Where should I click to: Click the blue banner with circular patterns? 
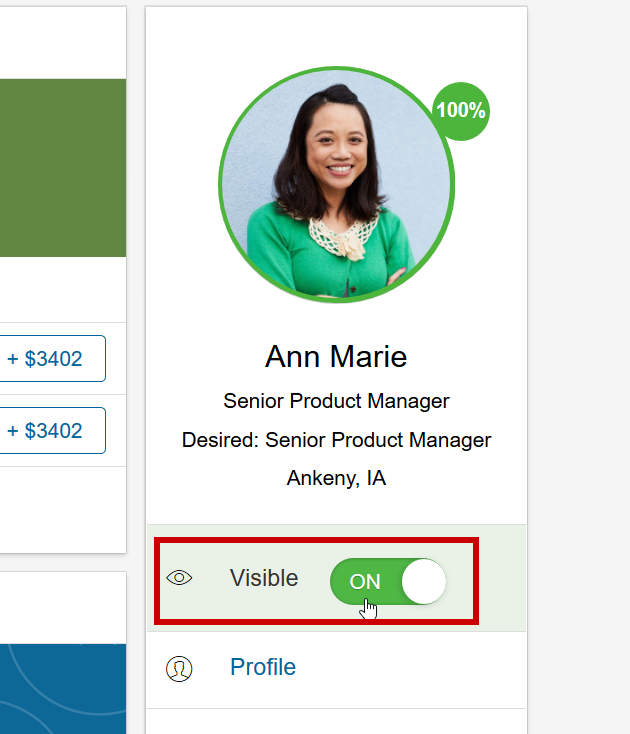click(x=63, y=689)
